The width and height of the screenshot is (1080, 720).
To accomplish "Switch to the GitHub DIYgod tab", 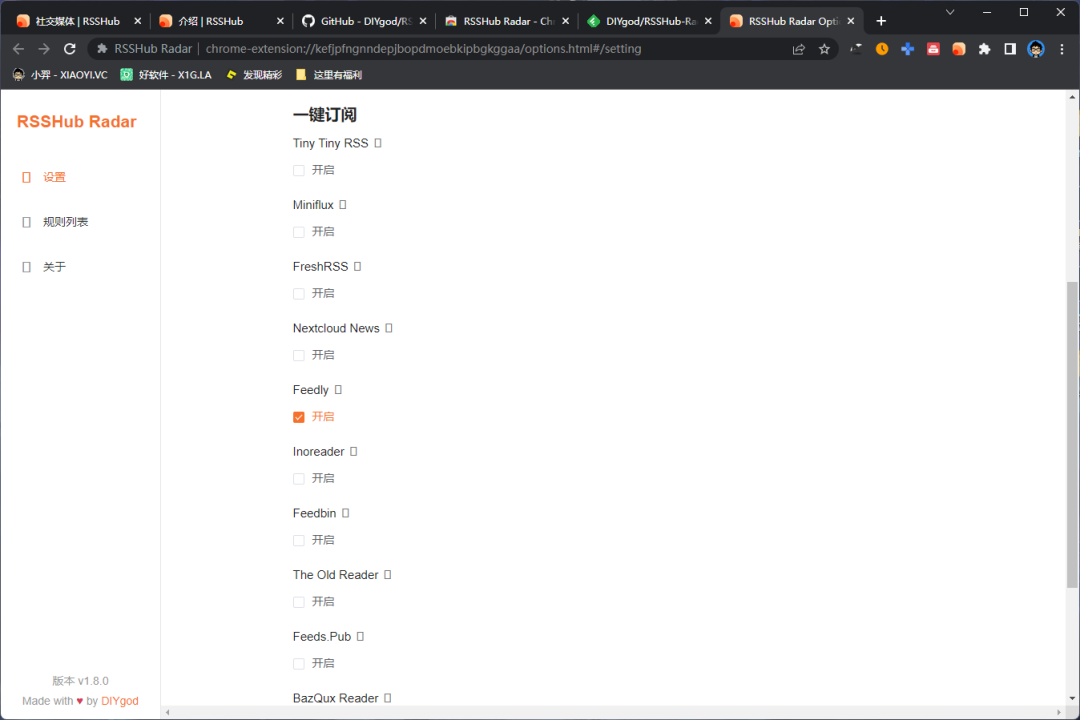I will tap(355, 20).
